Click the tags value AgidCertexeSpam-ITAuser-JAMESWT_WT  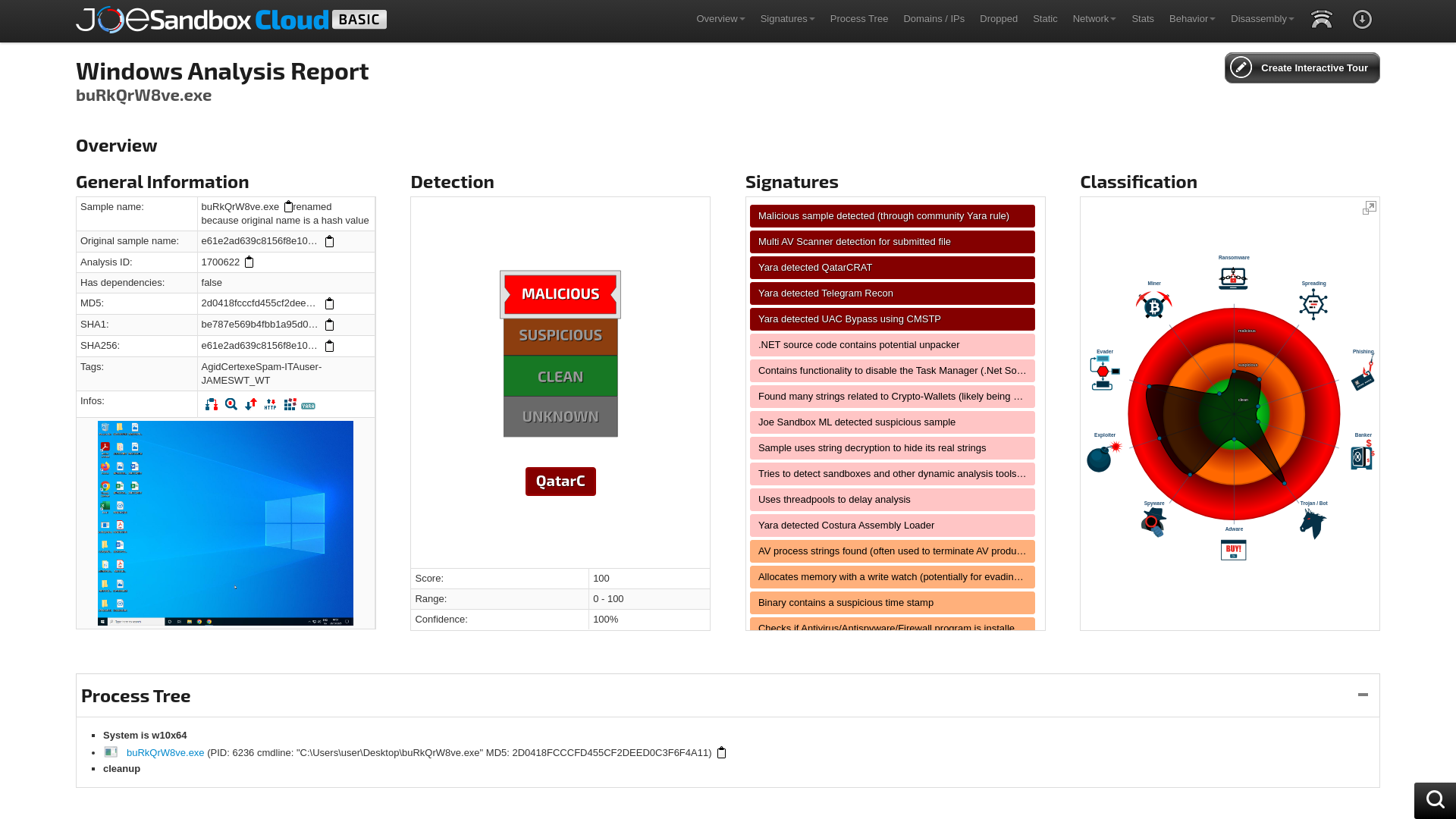coord(262,374)
